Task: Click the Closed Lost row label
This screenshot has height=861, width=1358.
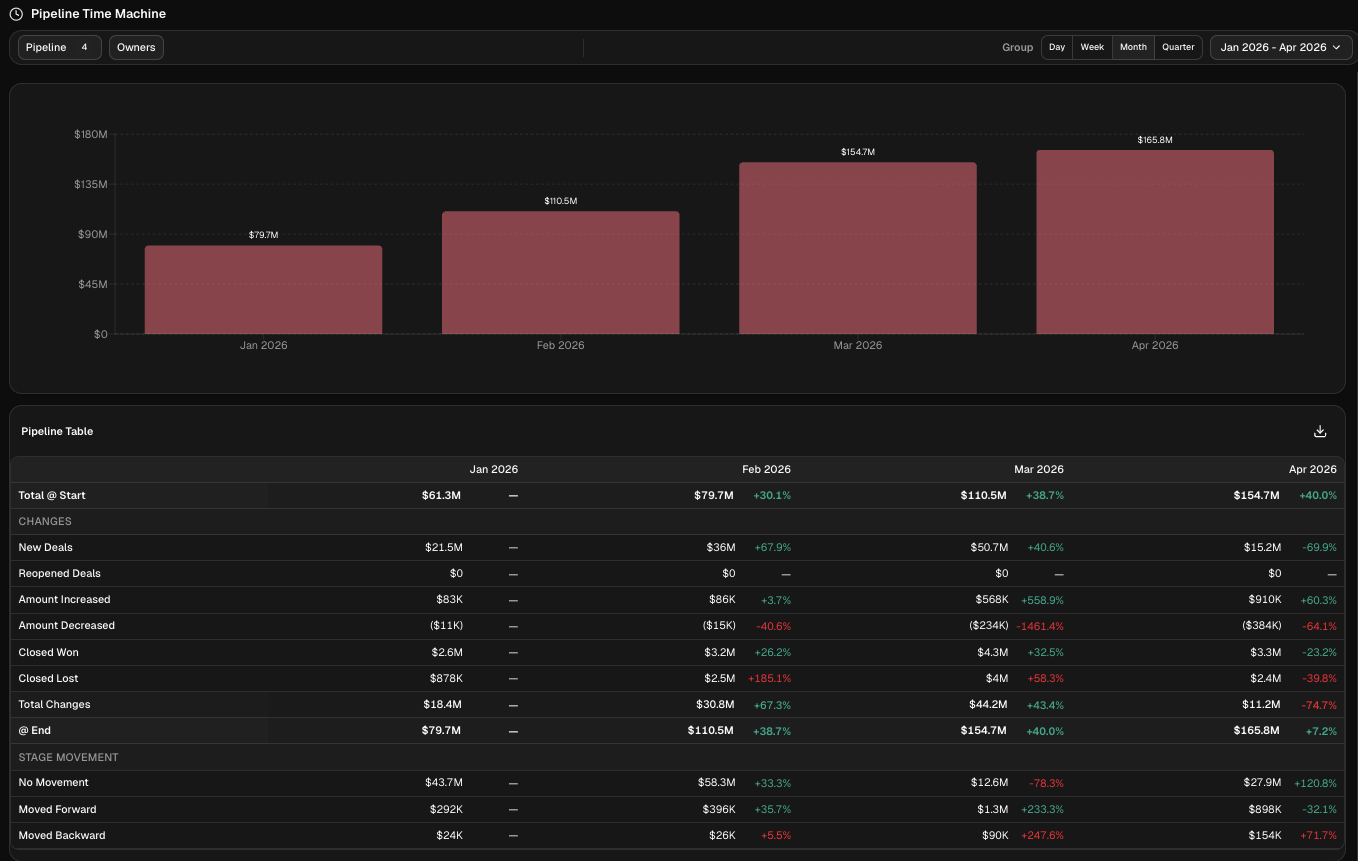Action: [x=48, y=678]
